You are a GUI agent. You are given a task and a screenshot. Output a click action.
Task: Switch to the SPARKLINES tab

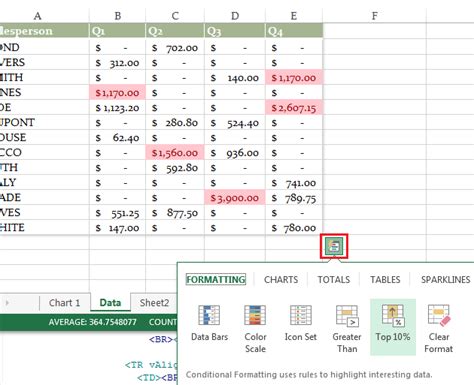tap(446, 279)
